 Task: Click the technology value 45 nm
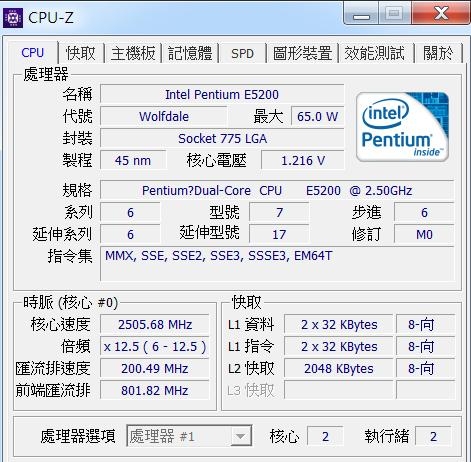pyautogui.click(x=133, y=160)
